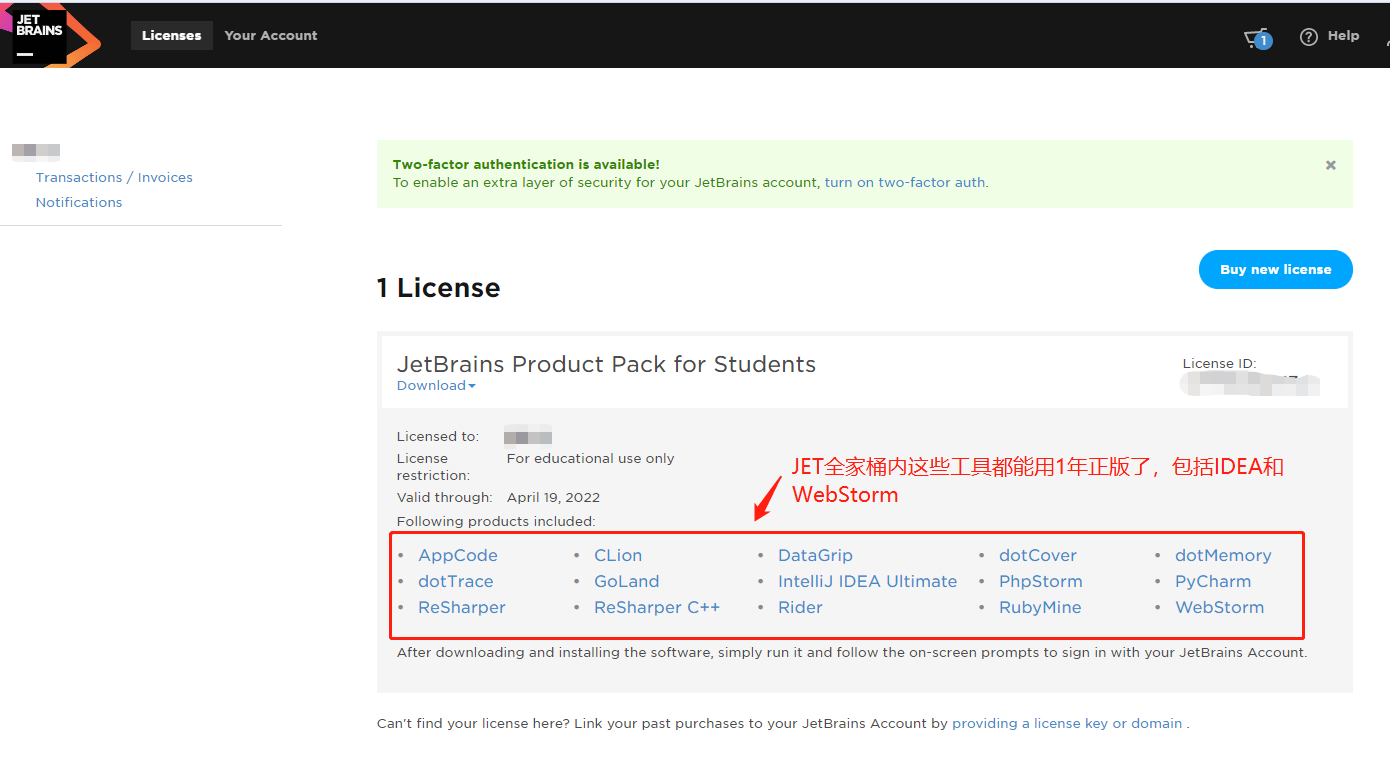1390x764 pixels.
Task: Open the Download dropdown
Action: point(436,385)
